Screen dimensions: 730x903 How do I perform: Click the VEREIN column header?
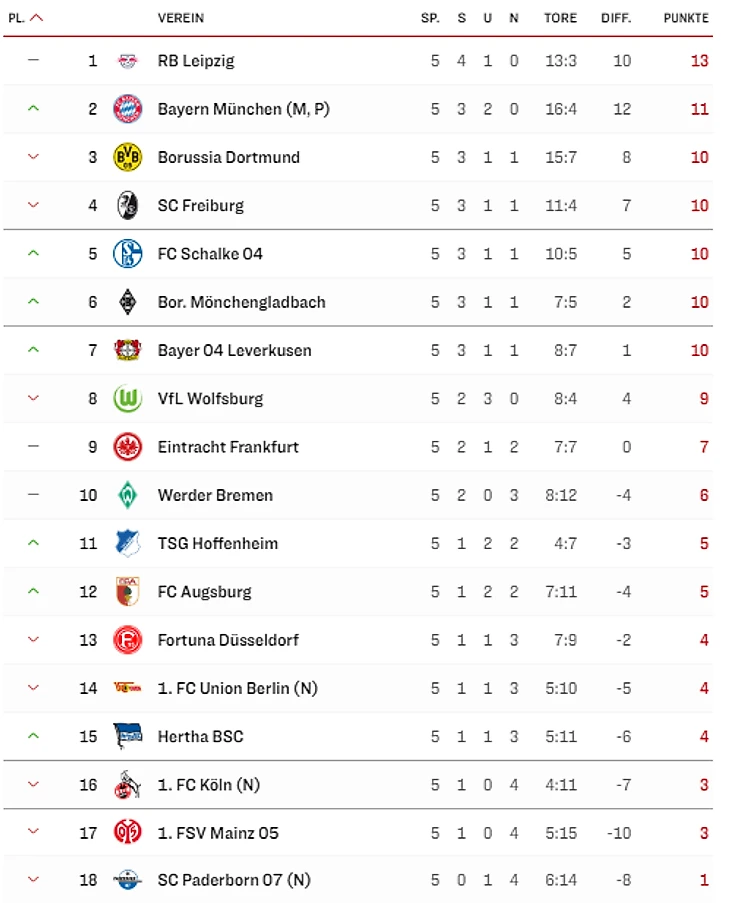(181, 18)
